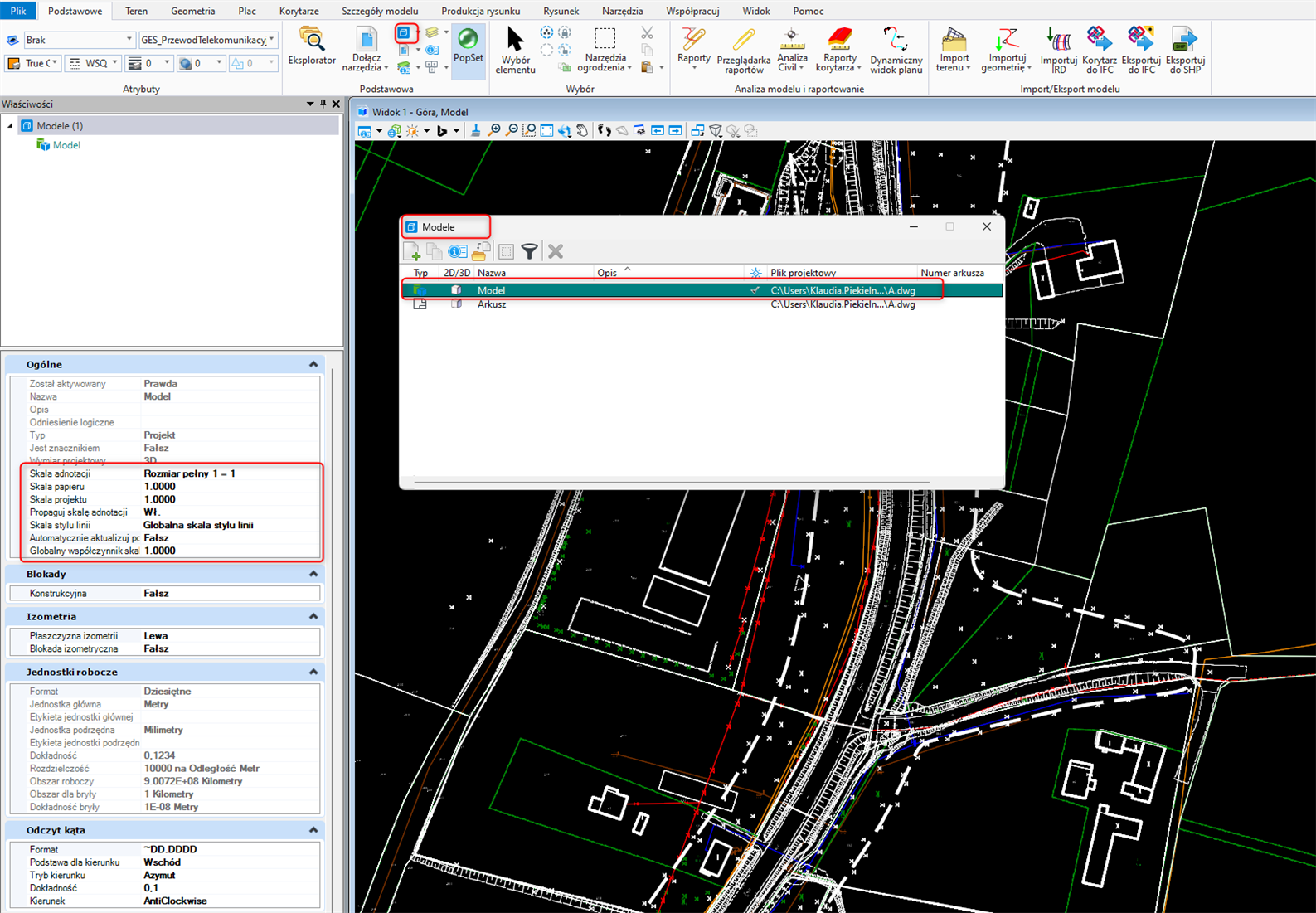Open the Brak level dropdown
1316x913 pixels.
[x=129, y=40]
